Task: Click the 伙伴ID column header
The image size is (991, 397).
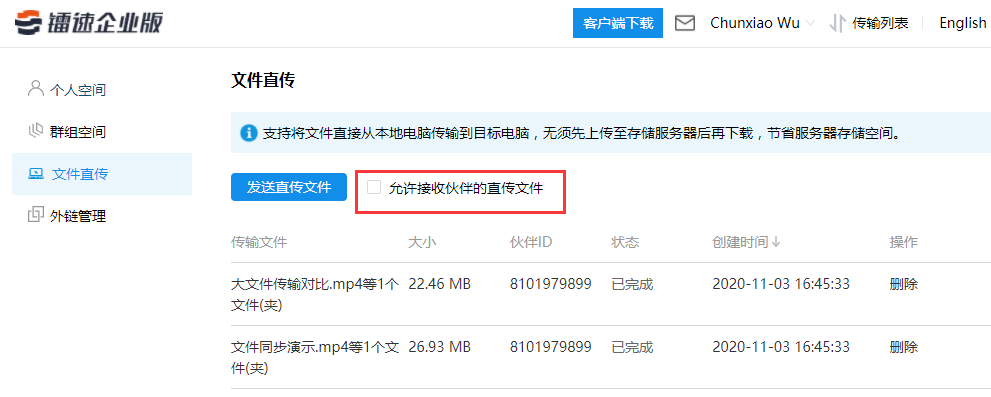Action: [532, 242]
